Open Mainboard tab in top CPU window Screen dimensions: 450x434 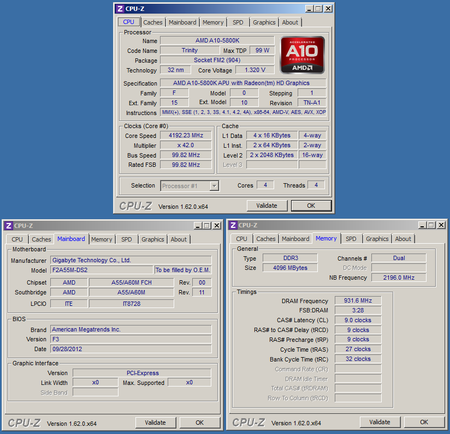pyautogui.click(x=182, y=22)
